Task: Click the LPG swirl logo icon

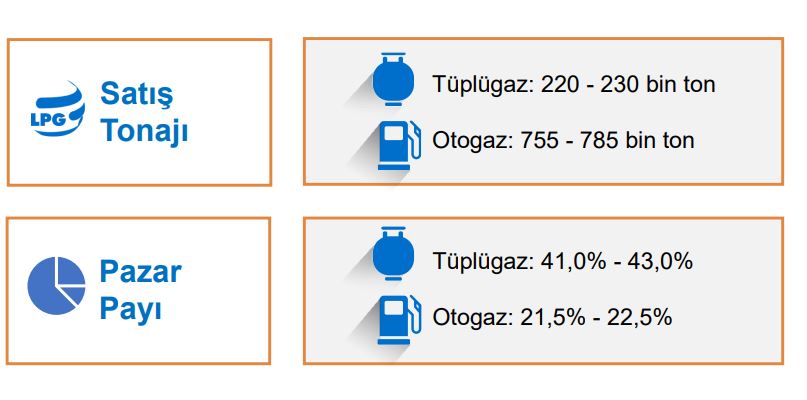Action: (57, 109)
